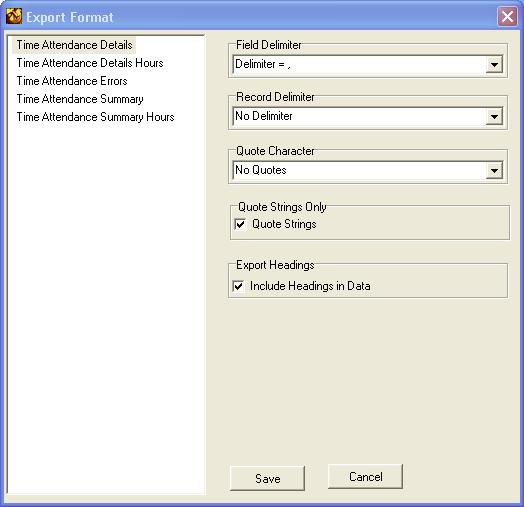Cancel the Export Format dialog
The height and width of the screenshot is (507, 524).
pyautogui.click(x=366, y=477)
